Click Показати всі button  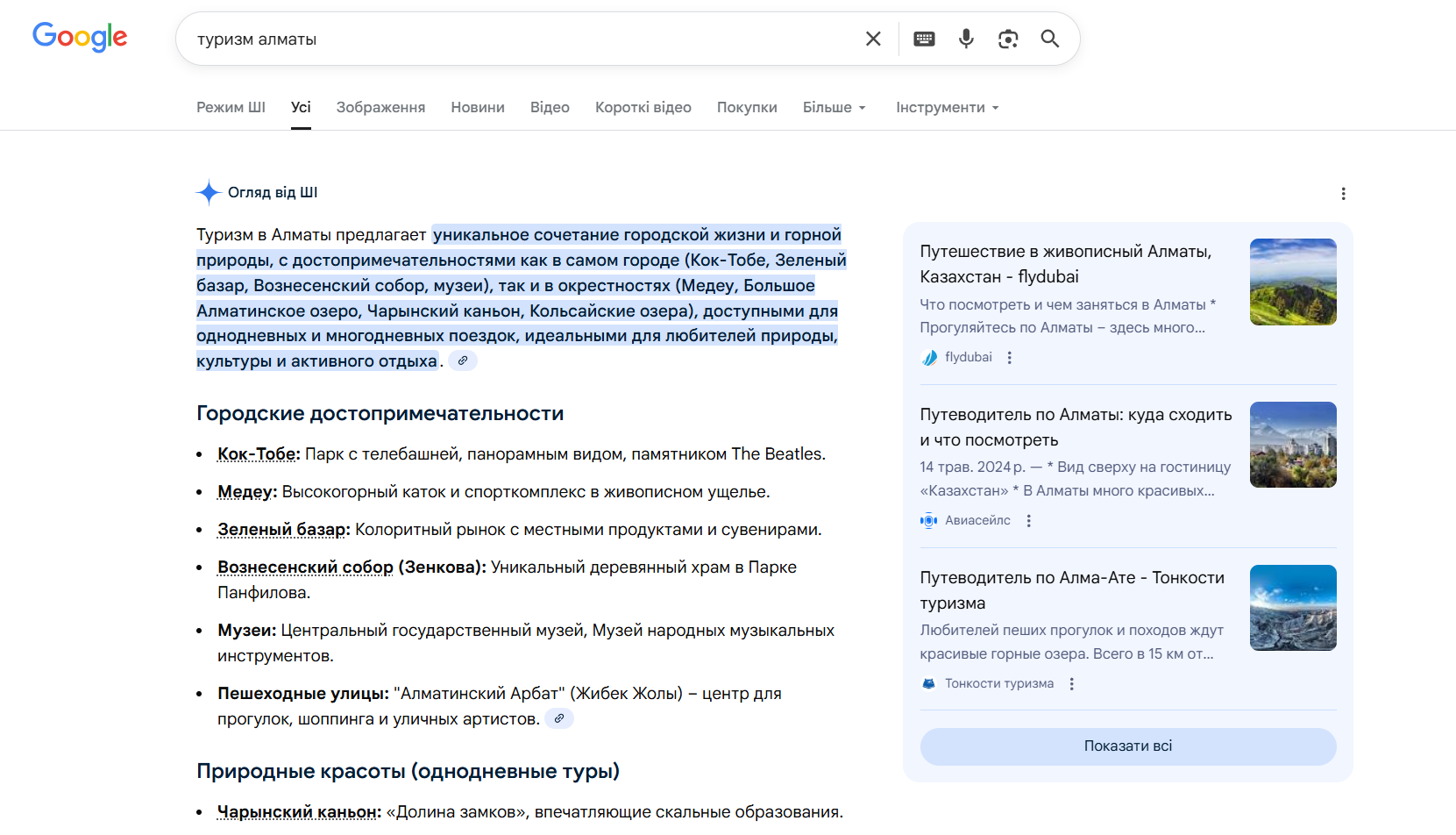(x=1128, y=746)
